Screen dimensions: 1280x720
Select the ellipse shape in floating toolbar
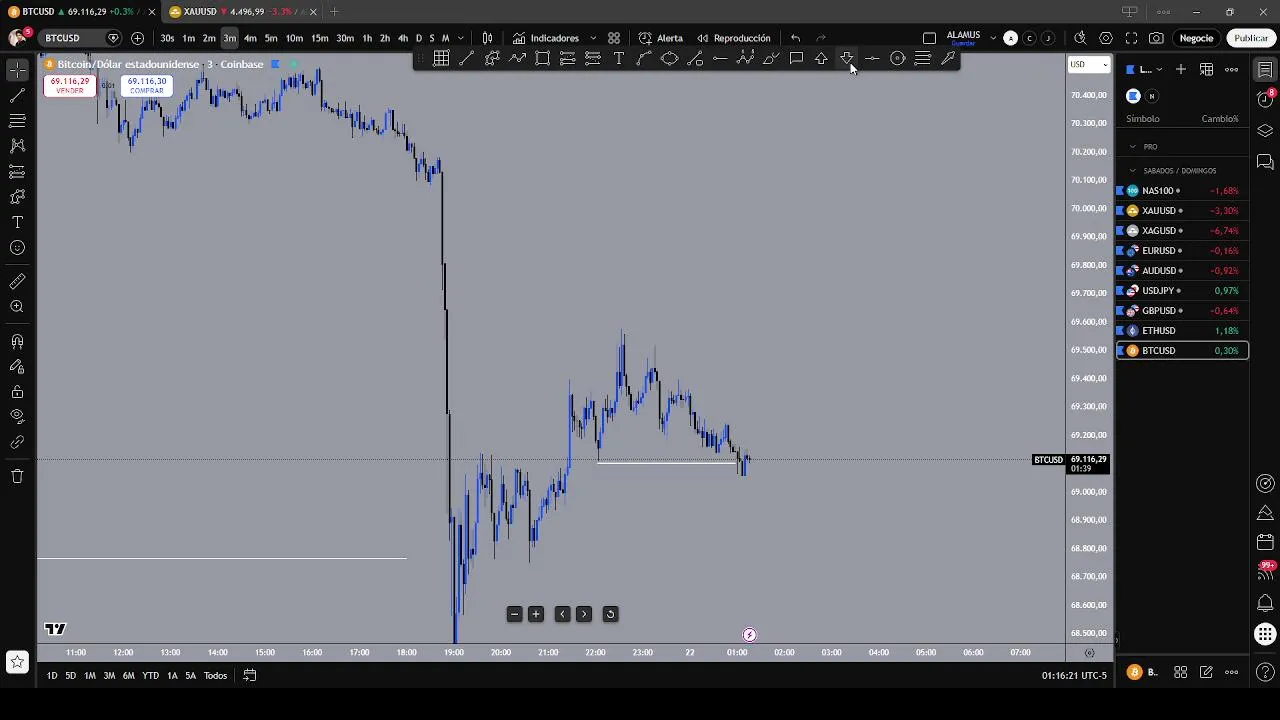[669, 58]
